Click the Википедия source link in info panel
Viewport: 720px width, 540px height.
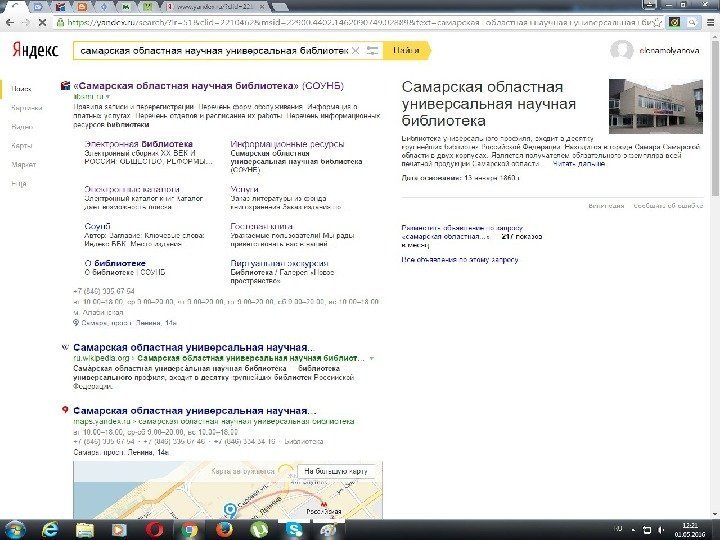[606, 206]
